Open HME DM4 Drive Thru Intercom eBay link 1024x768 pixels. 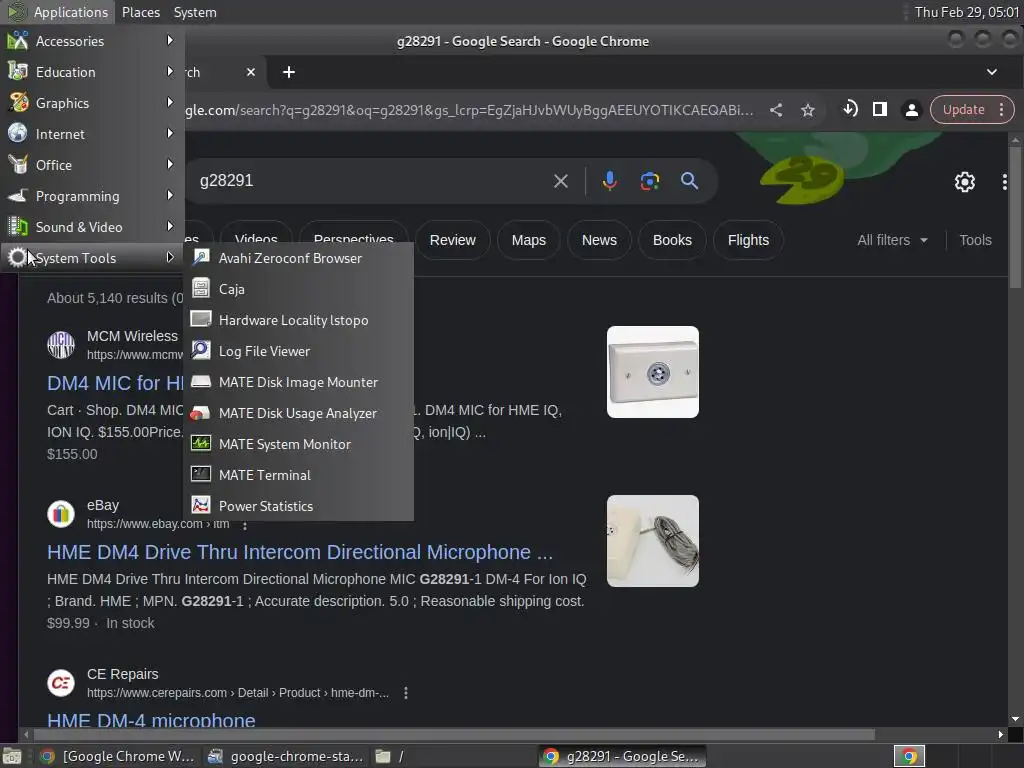coord(300,552)
